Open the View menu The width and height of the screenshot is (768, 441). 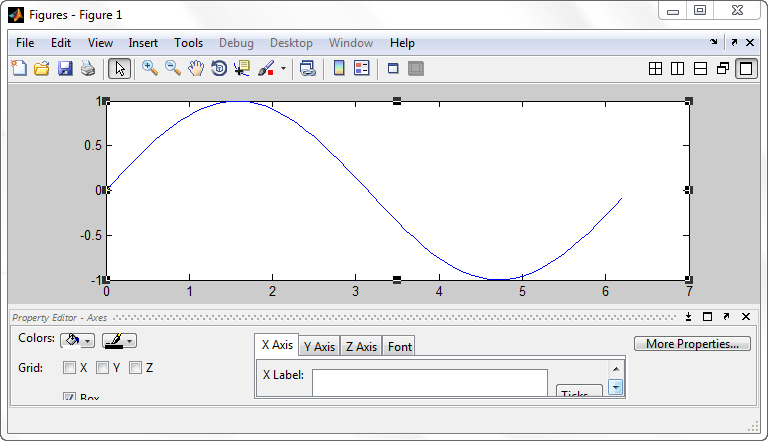pyautogui.click(x=100, y=43)
